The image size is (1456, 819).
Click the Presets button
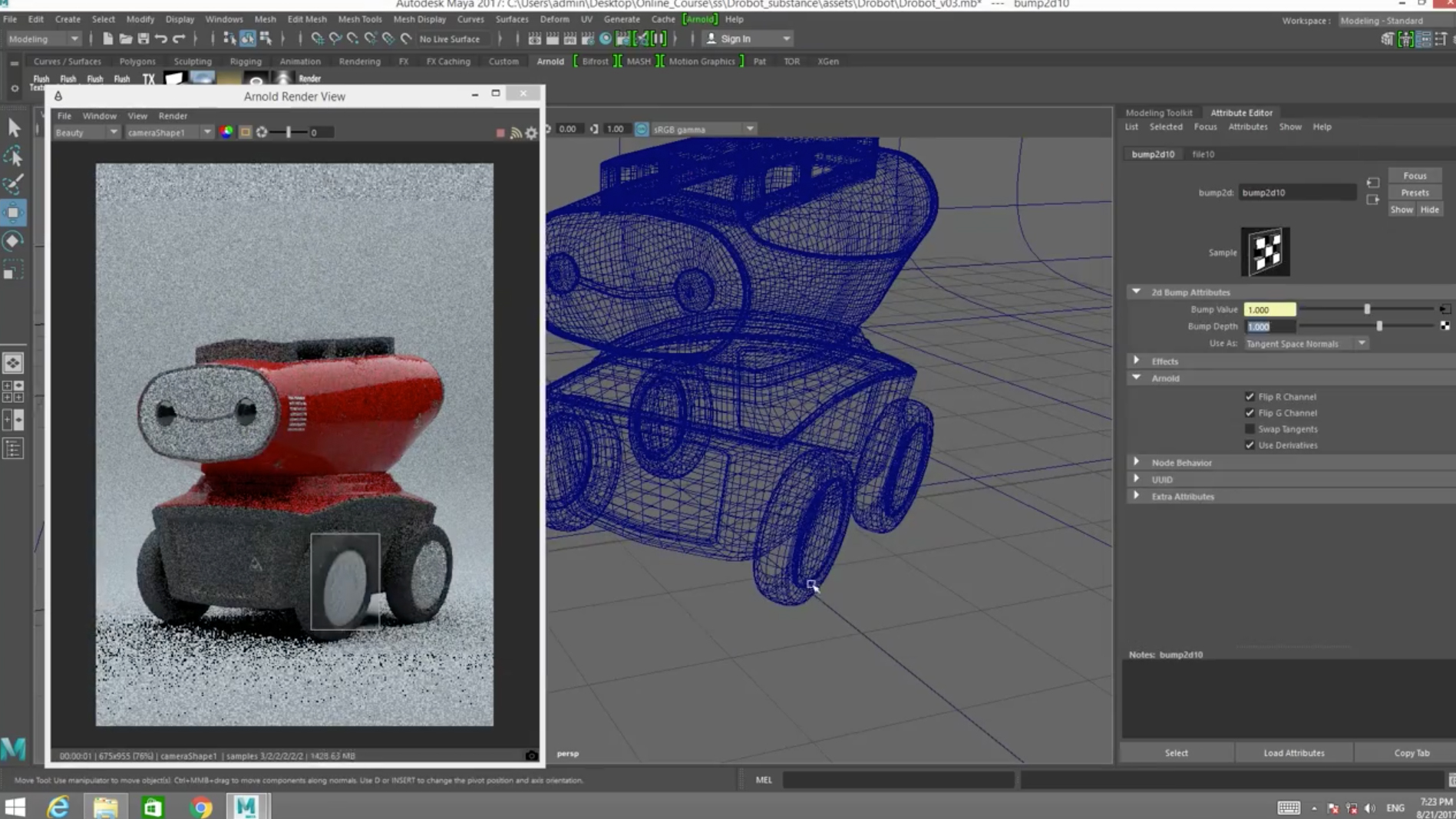coord(1415,193)
